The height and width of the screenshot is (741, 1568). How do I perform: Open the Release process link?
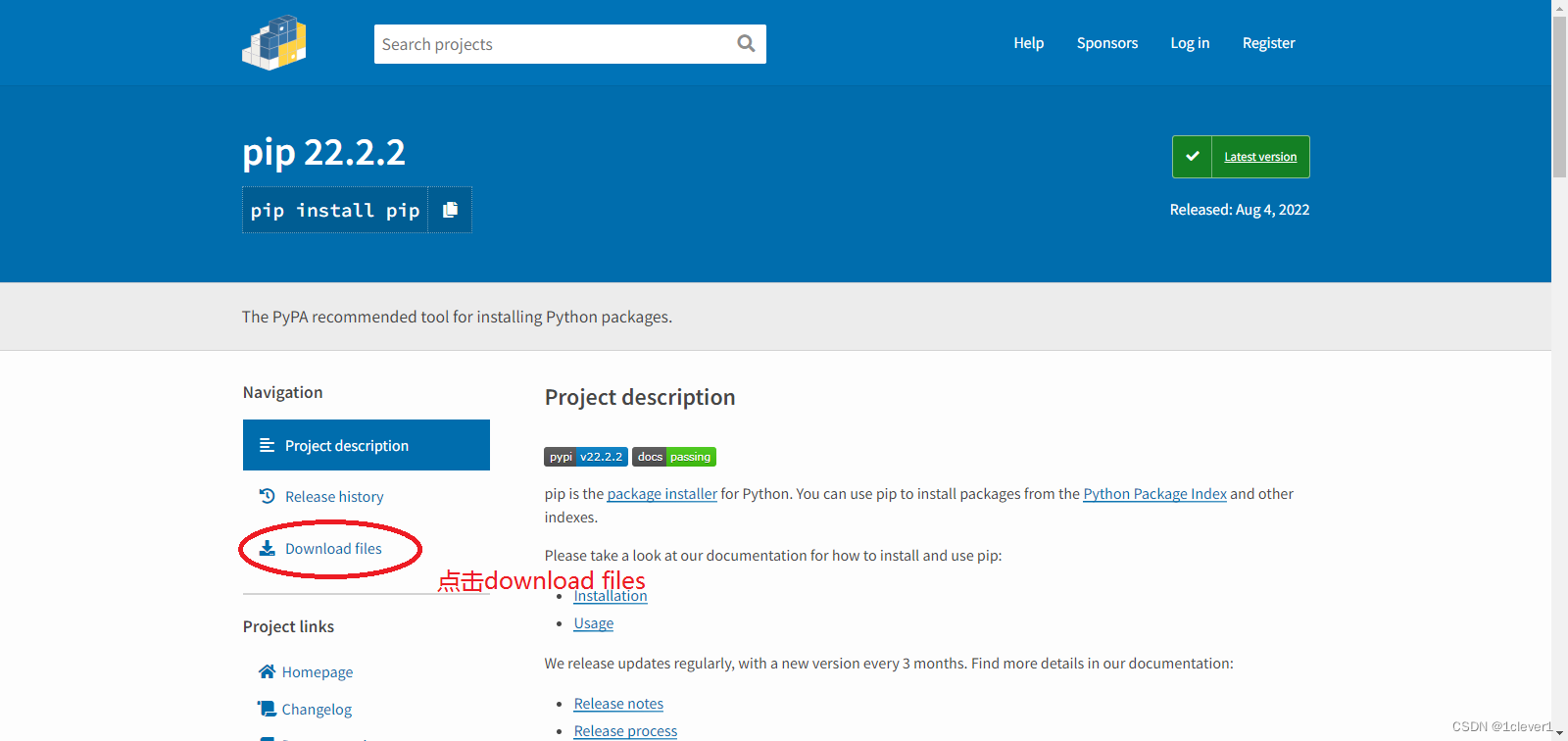[x=625, y=731]
